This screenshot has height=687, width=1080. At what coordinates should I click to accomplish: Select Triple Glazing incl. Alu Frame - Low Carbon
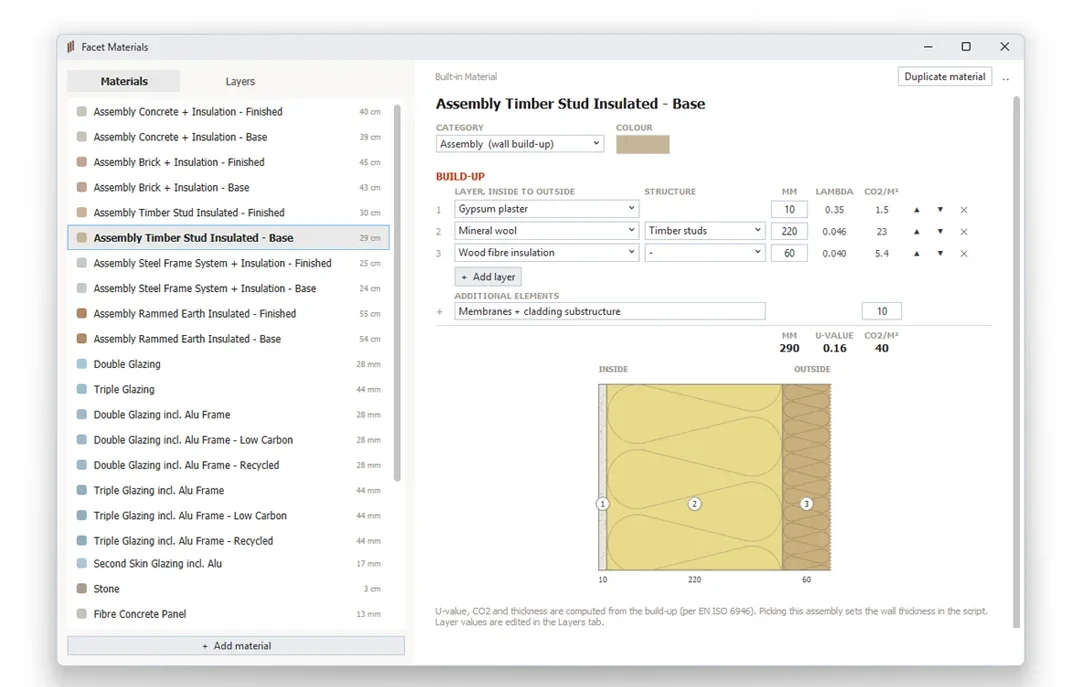point(229,515)
